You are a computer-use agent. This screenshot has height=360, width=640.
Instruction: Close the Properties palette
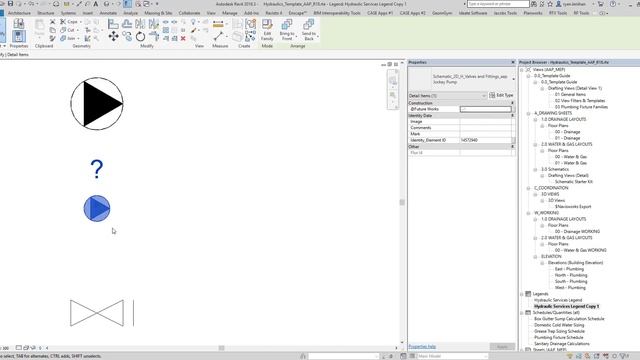pos(513,62)
